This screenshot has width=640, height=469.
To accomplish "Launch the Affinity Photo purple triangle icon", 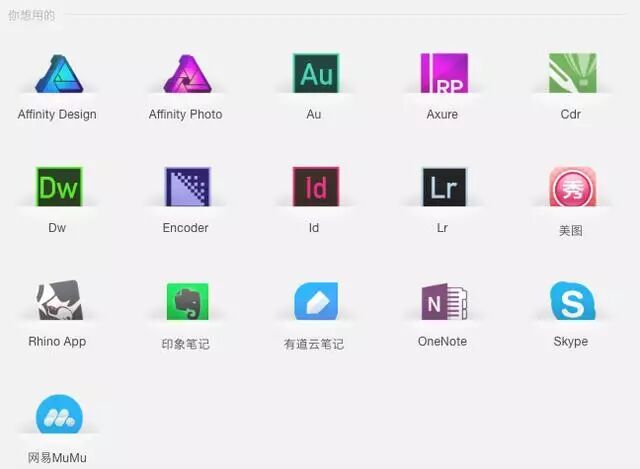I will coord(187,74).
